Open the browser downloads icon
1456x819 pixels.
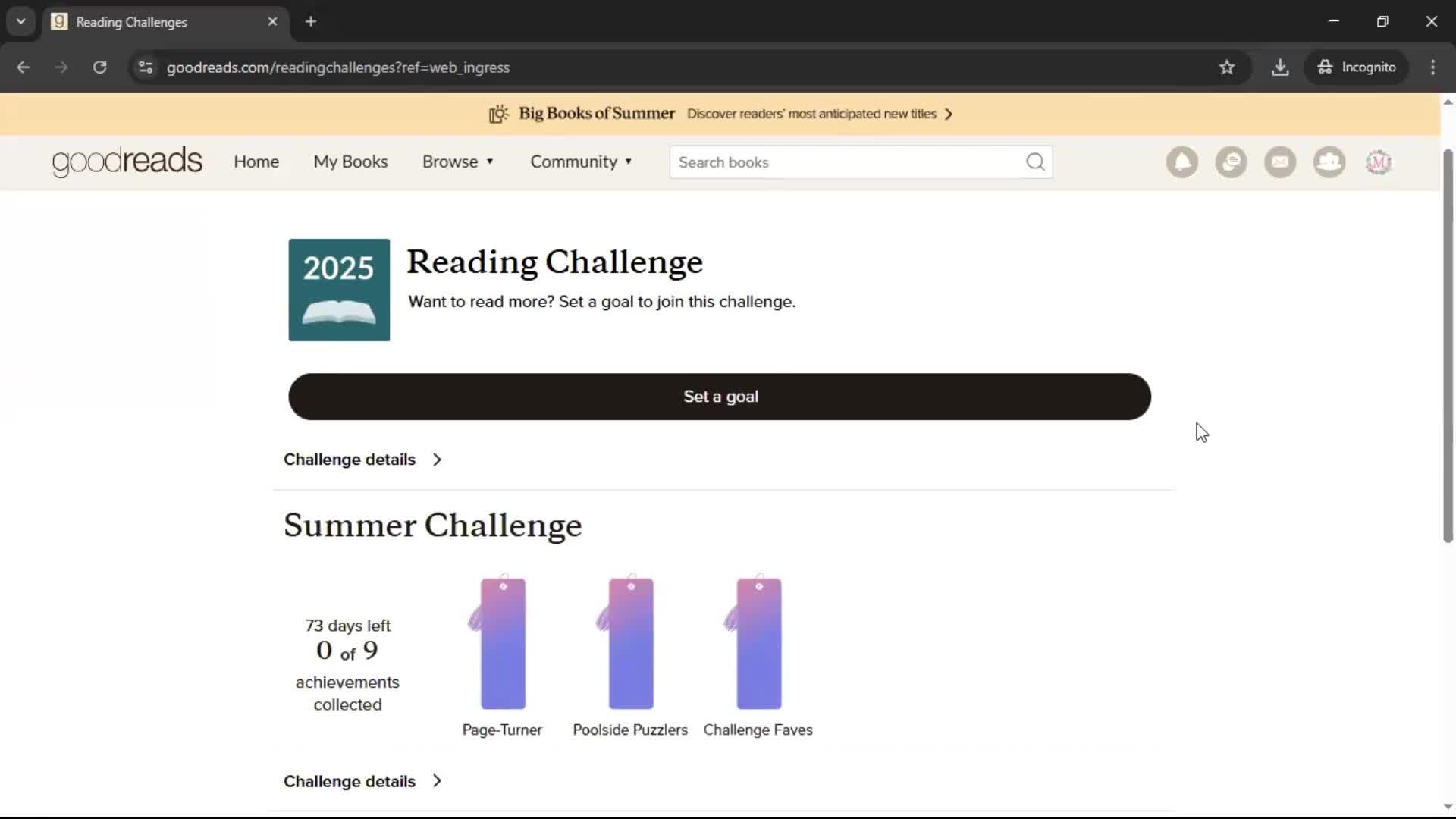(1280, 67)
